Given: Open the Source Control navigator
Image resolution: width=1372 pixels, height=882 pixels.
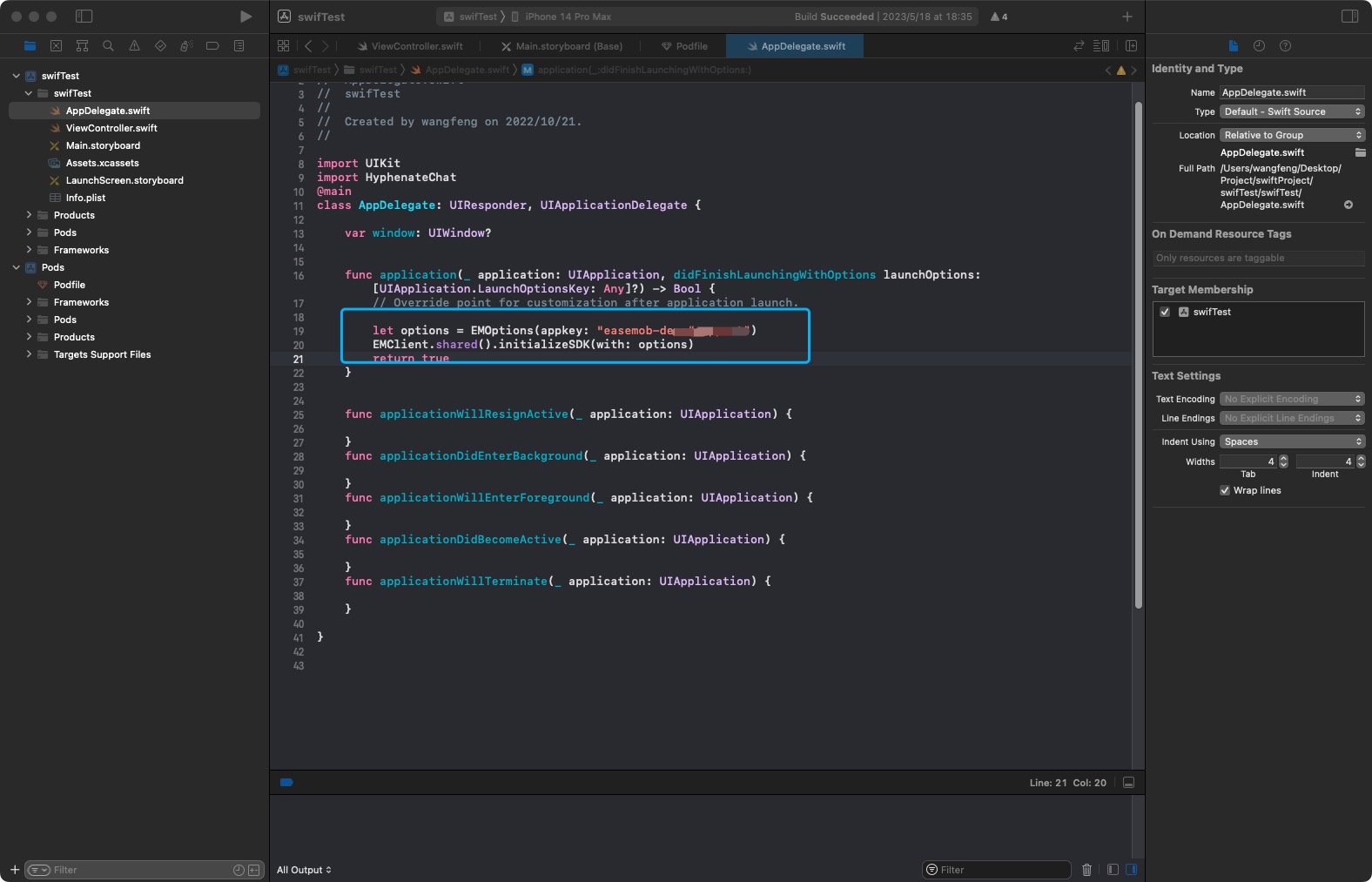Looking at the screenshot, I should point(56,46).
